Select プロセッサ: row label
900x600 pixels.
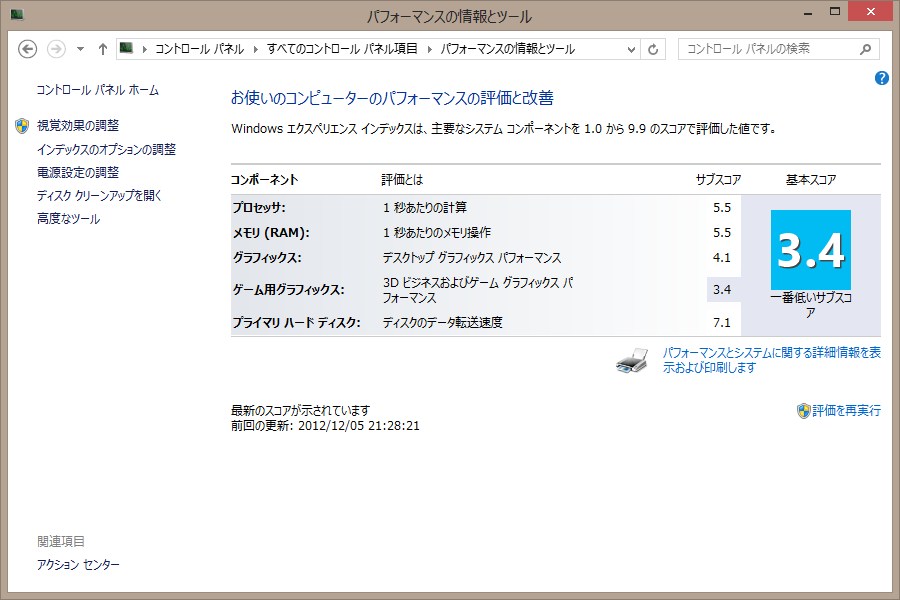(x=259, y=208)
